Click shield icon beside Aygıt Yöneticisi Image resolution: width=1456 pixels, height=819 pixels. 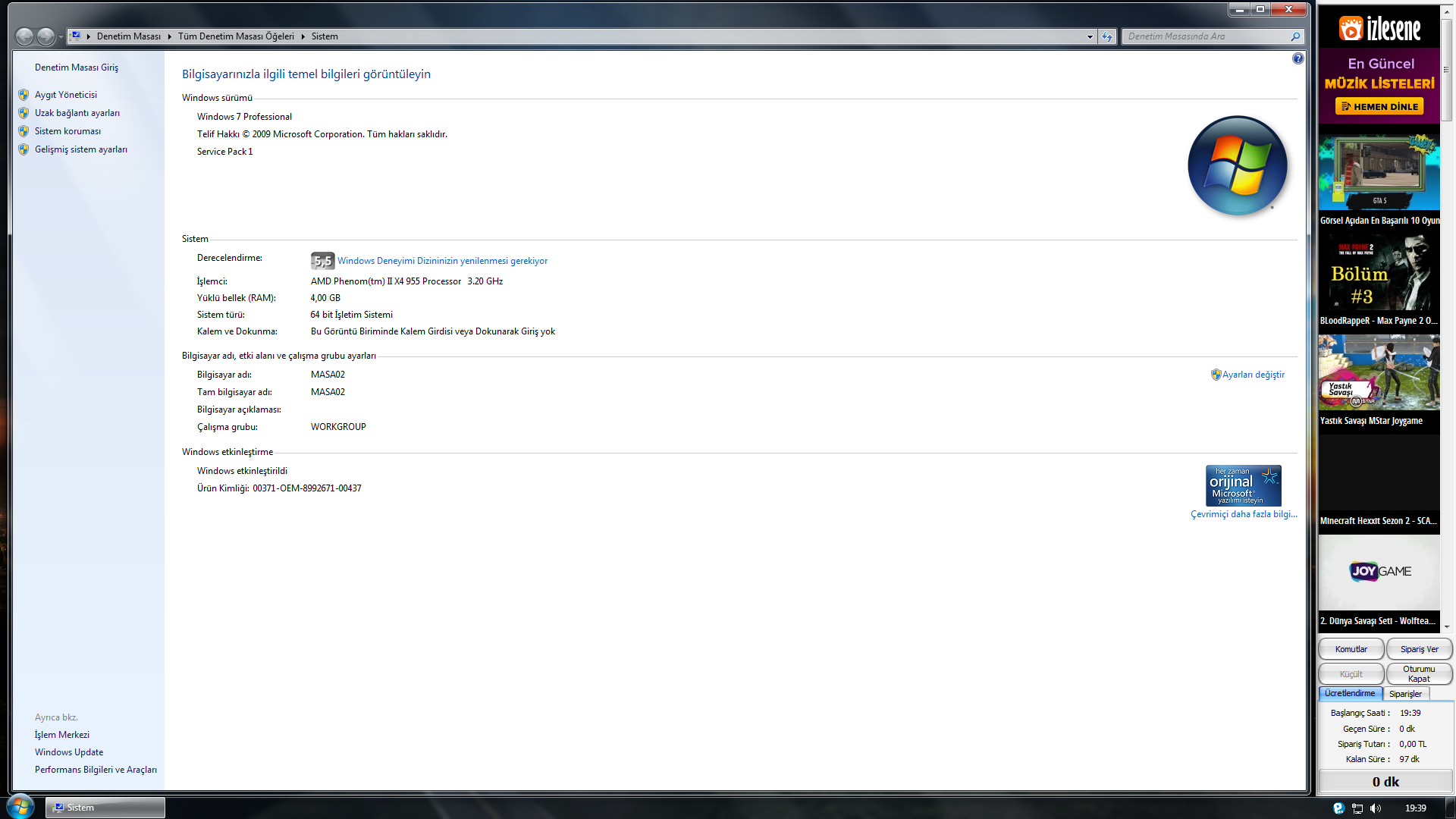[x=24, y=95]
